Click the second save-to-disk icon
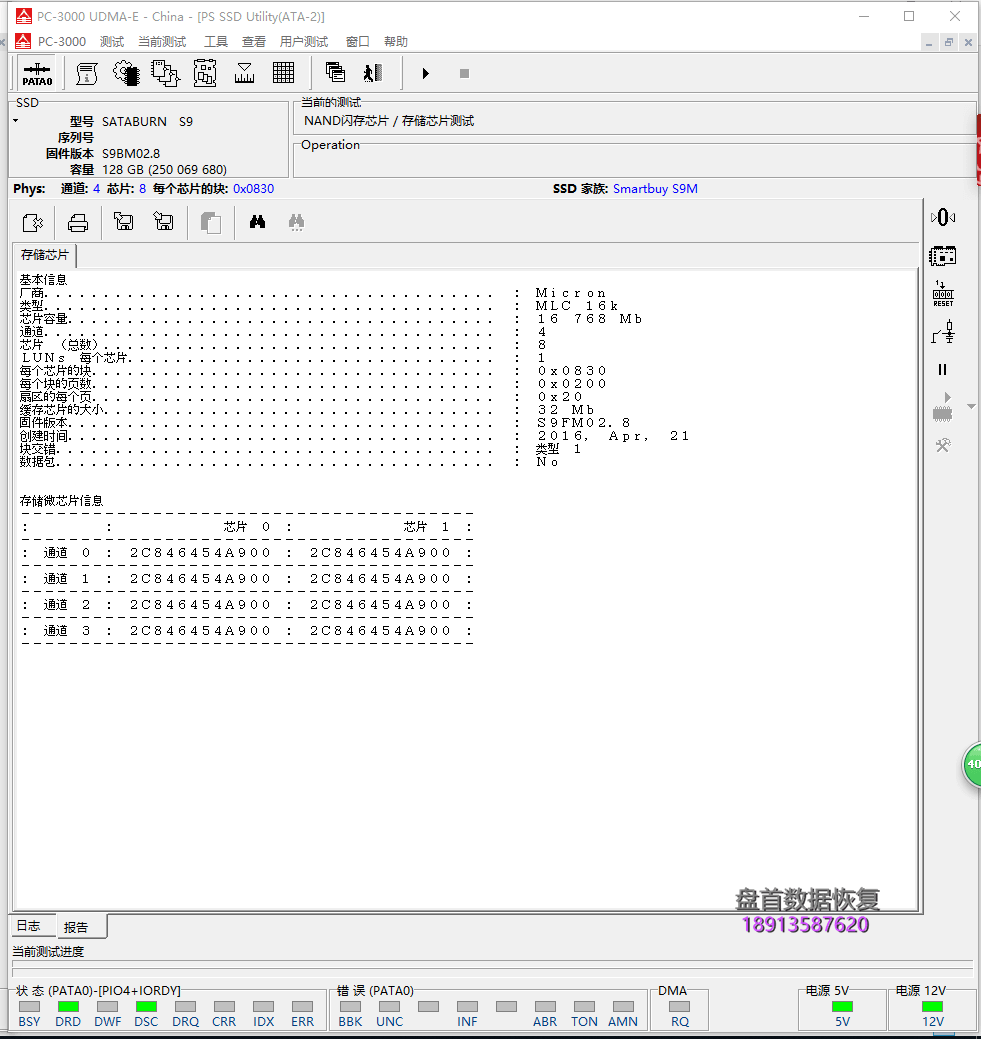Viewport: 981px width, 1039px height. click(x=163, y=221)
